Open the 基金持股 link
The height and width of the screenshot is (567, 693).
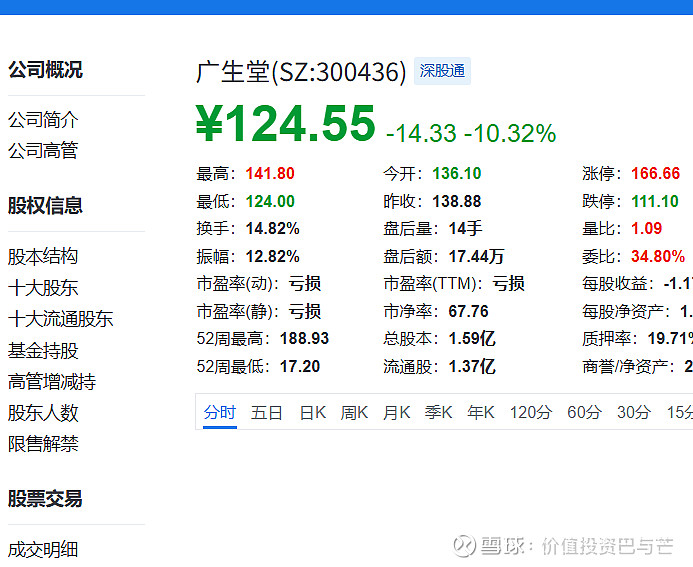click(x=43, y=351)
